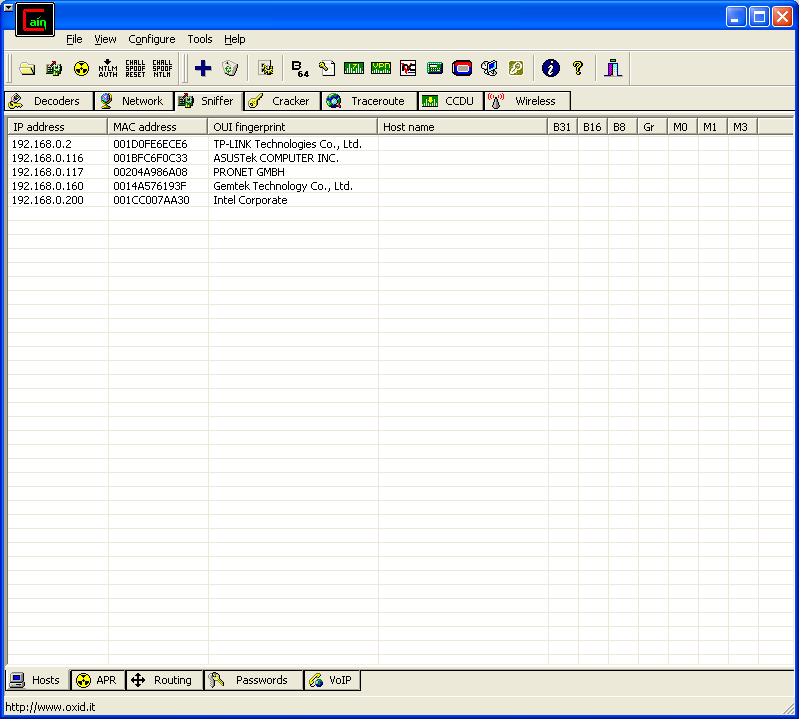Open the File menu

point(74,39)
